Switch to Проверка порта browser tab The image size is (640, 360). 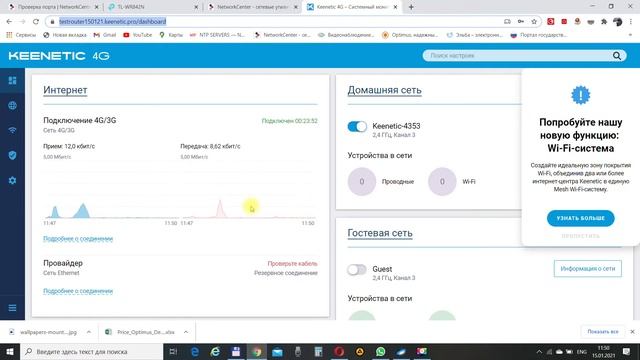coord(54,7)
